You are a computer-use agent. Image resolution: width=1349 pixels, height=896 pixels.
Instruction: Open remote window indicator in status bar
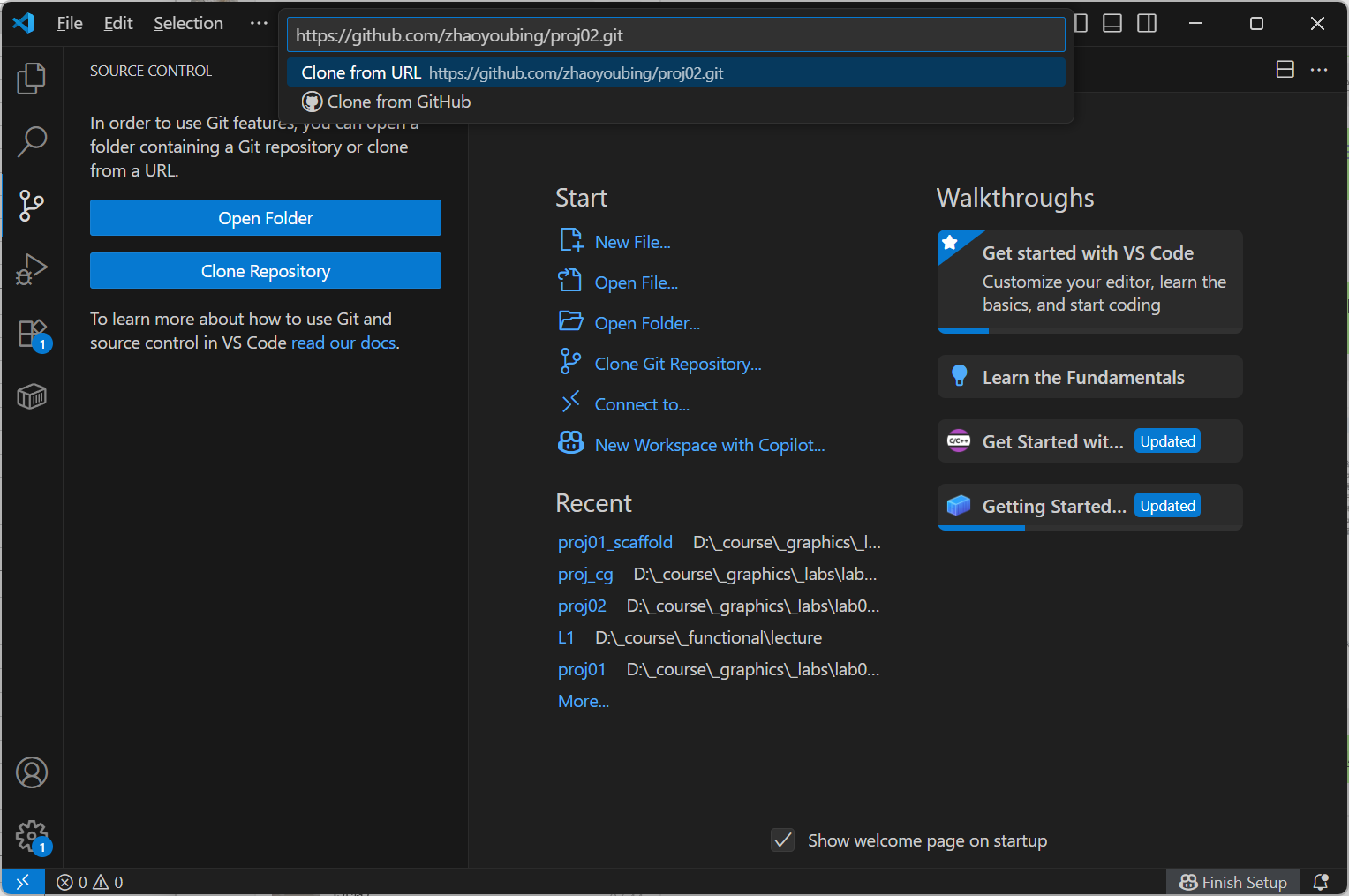[x=23, y=882]
